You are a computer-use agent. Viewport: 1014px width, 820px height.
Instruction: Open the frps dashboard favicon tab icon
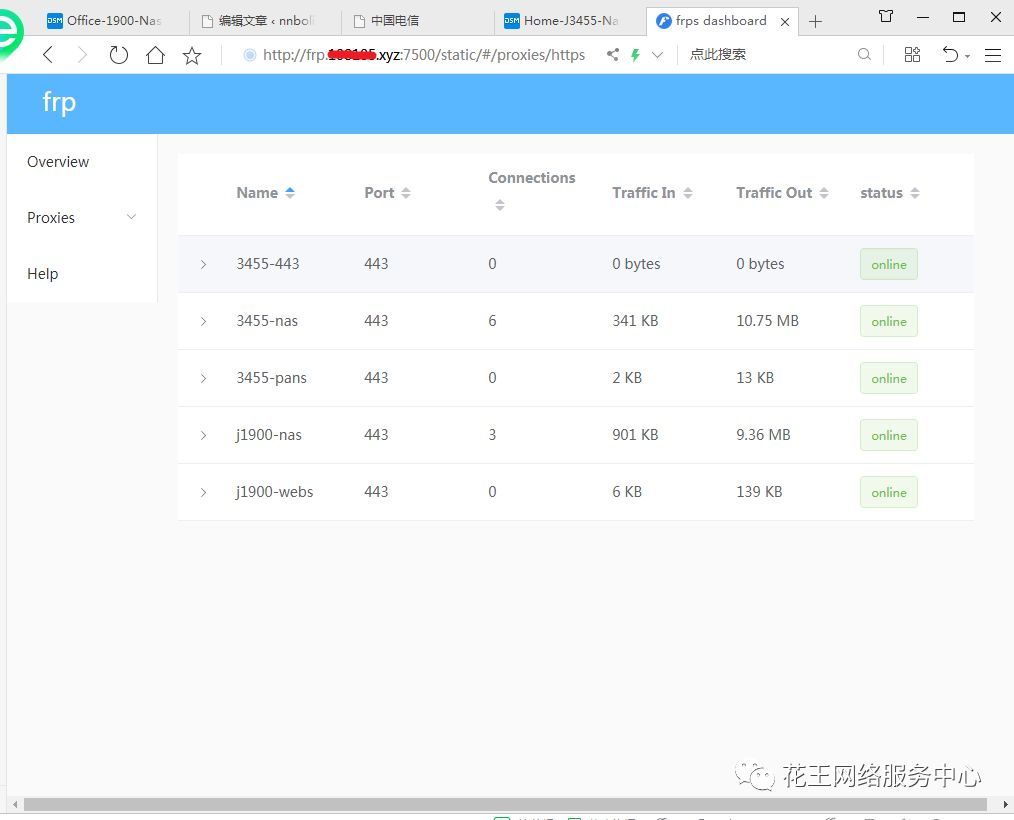coord(662,20)
